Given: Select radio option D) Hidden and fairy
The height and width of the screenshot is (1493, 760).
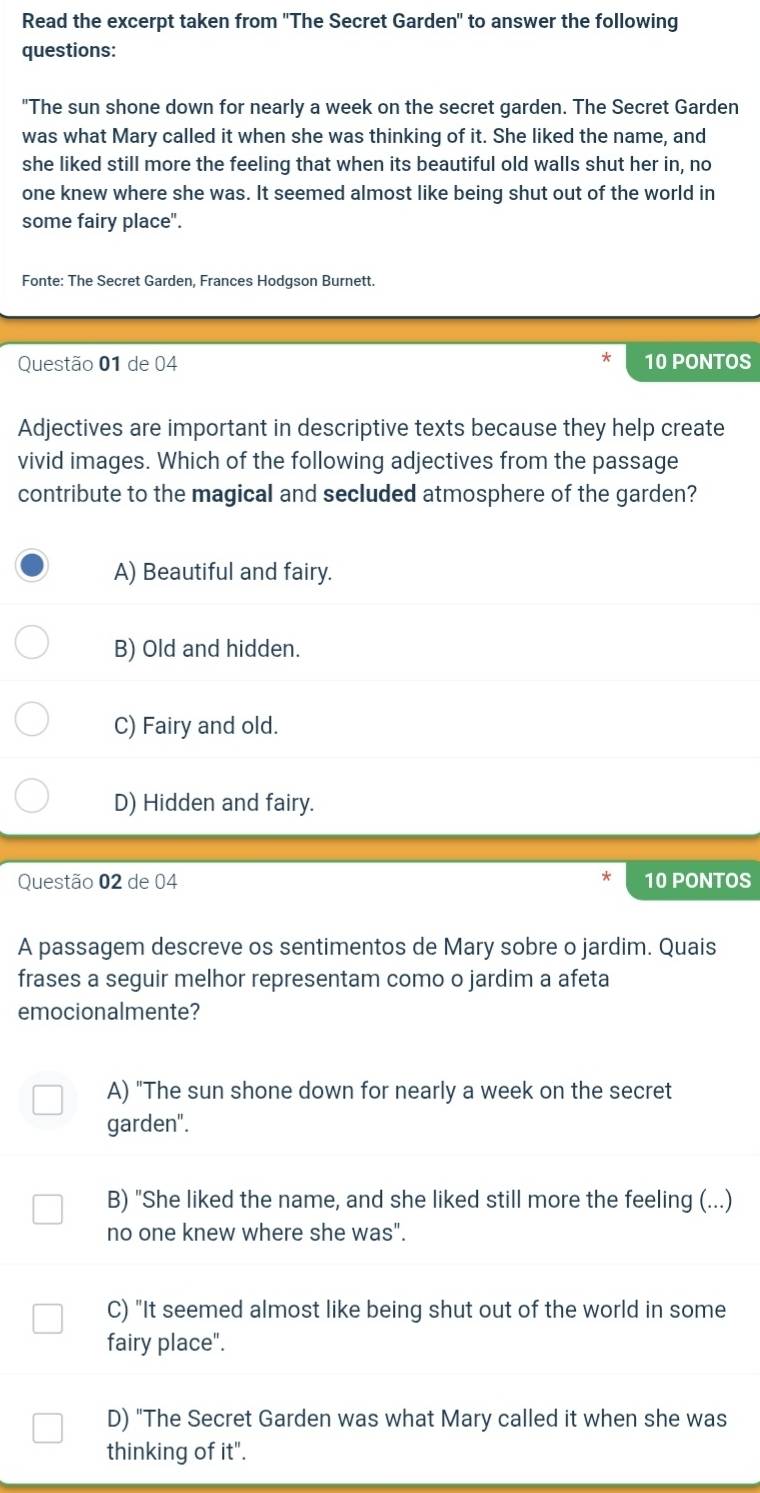Looking at the screenshot, I should click(x=33, y=797).
